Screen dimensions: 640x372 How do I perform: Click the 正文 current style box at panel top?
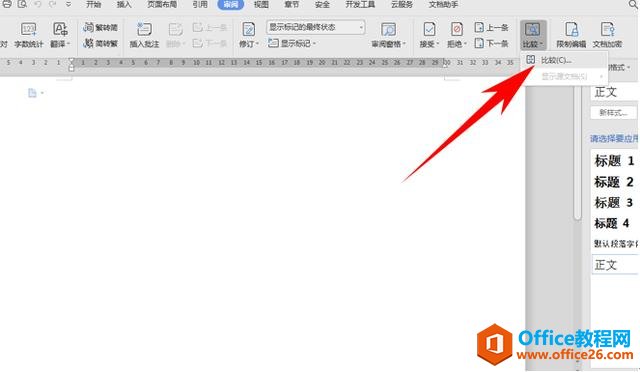tap(615, 92)
